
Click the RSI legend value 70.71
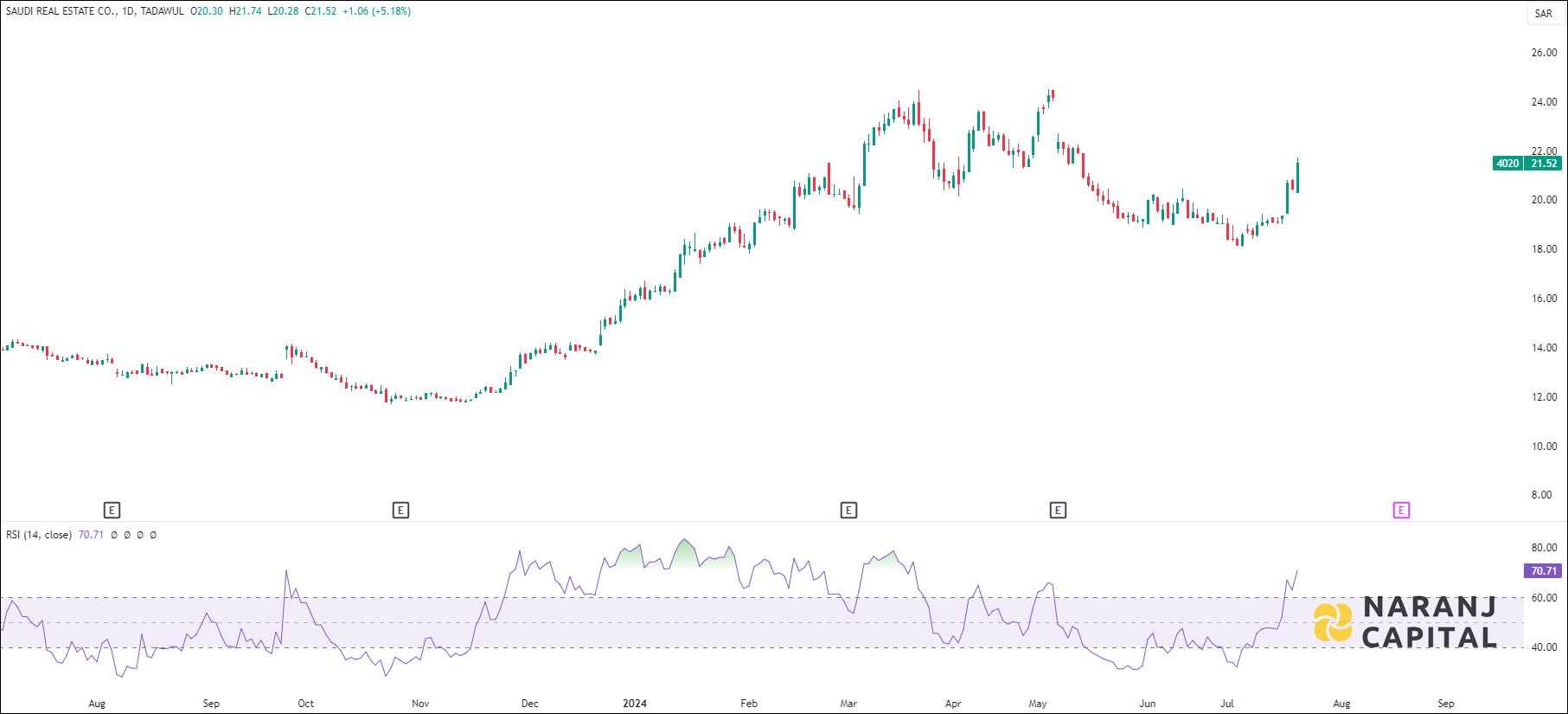tap(91, 535)
